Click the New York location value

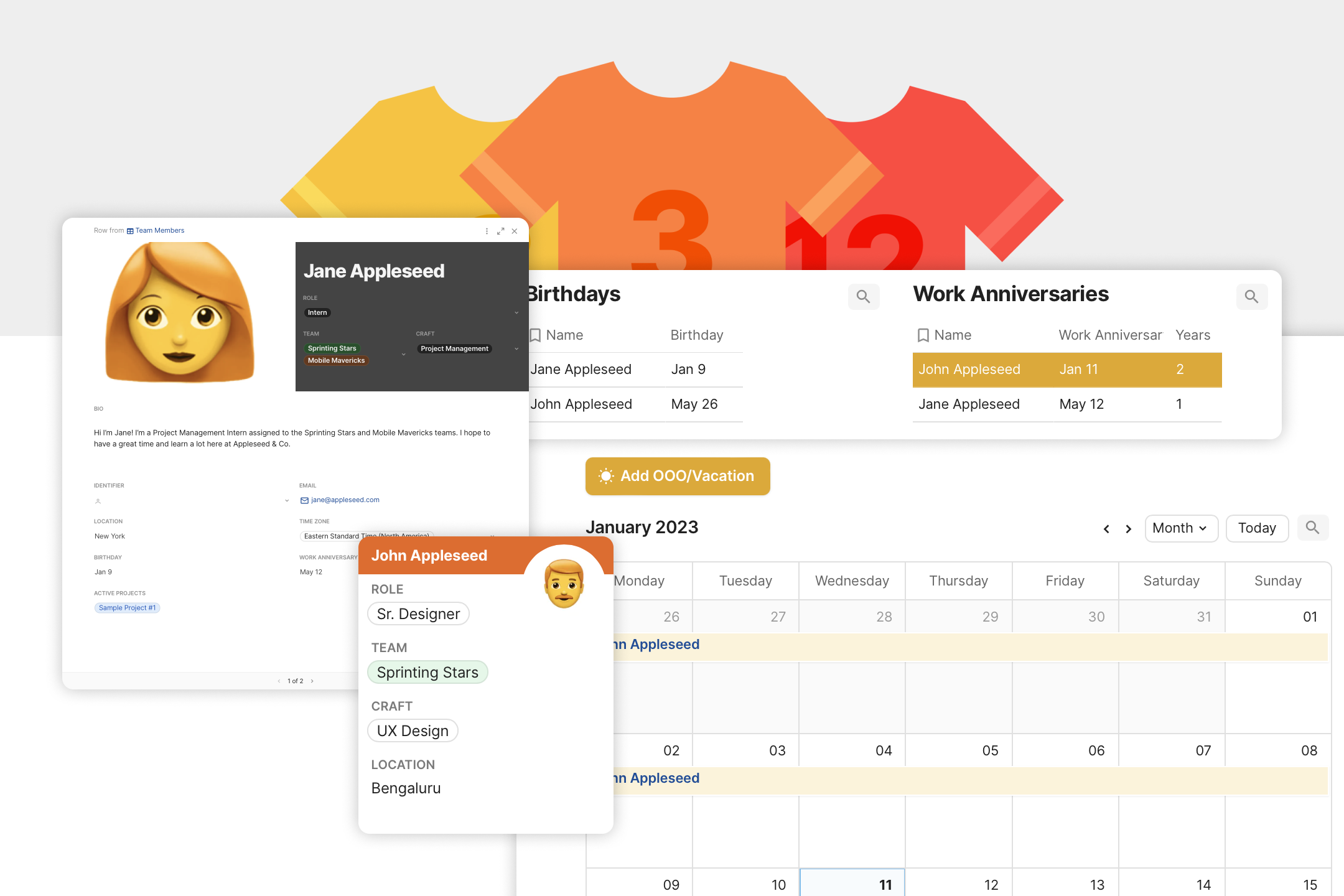[x=110, y=536]
